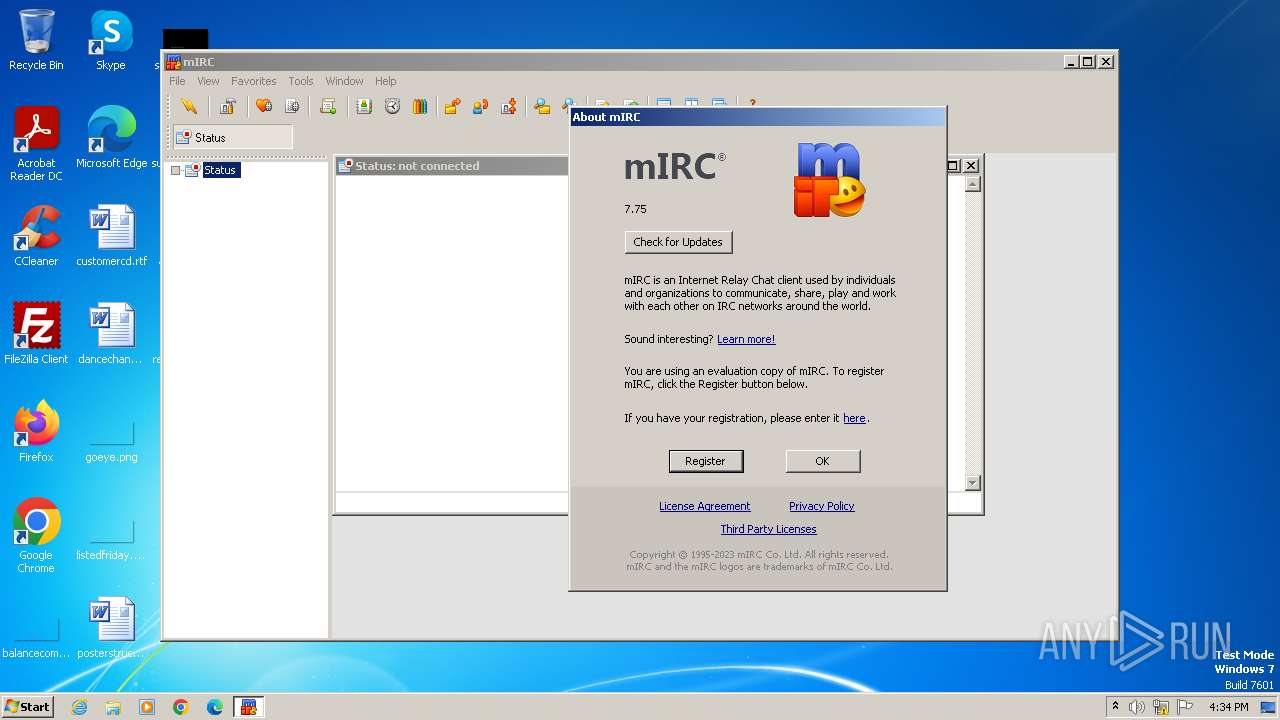Click the volume speaker tray icon

point(1137,707)
